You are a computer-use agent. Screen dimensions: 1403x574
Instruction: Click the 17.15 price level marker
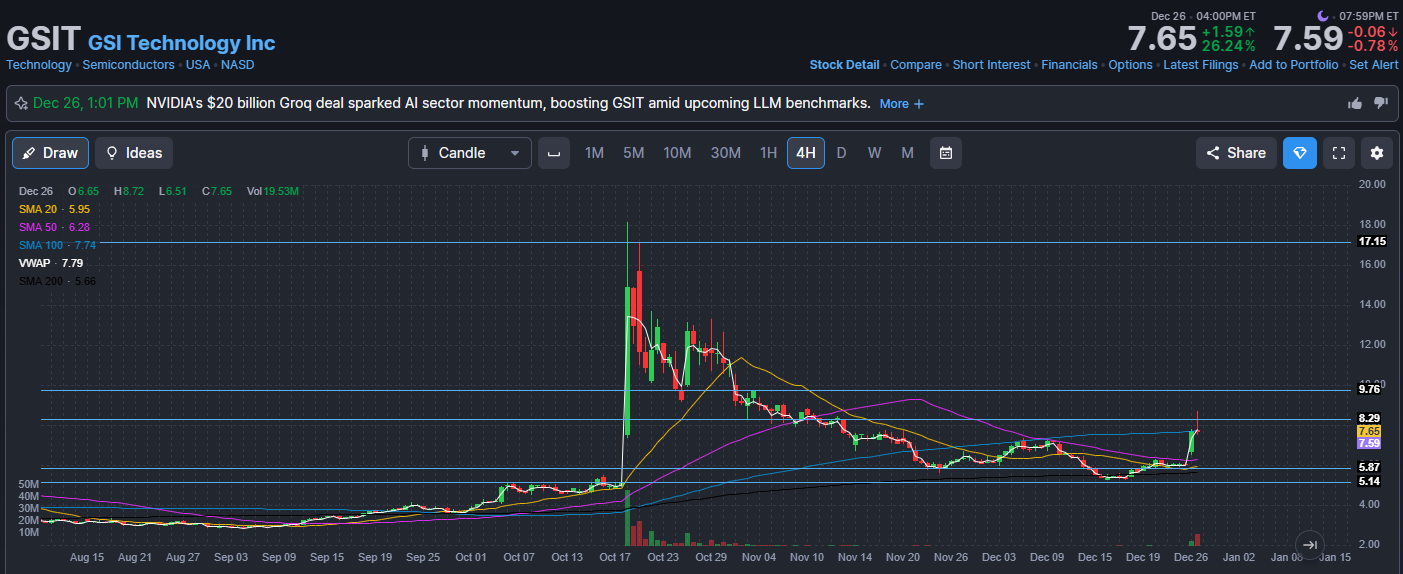point(1371,242)
